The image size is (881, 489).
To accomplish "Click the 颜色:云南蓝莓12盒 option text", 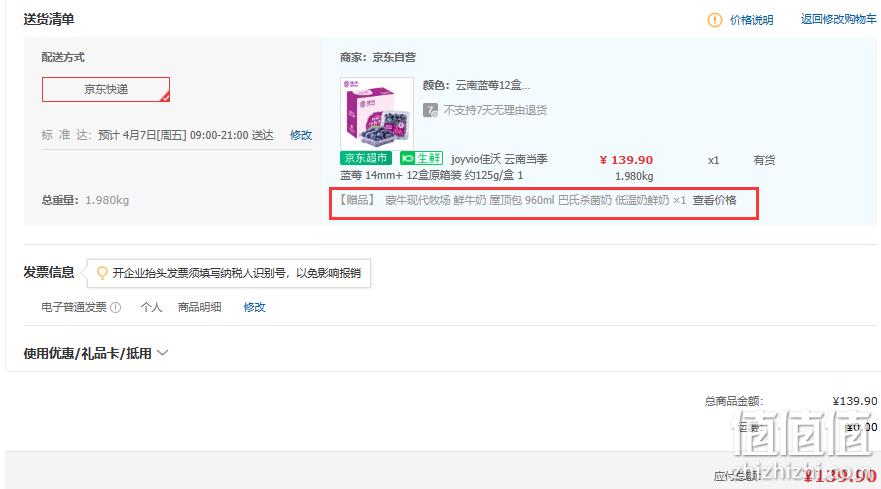I will pyautogui.click(x=476, y=85).
